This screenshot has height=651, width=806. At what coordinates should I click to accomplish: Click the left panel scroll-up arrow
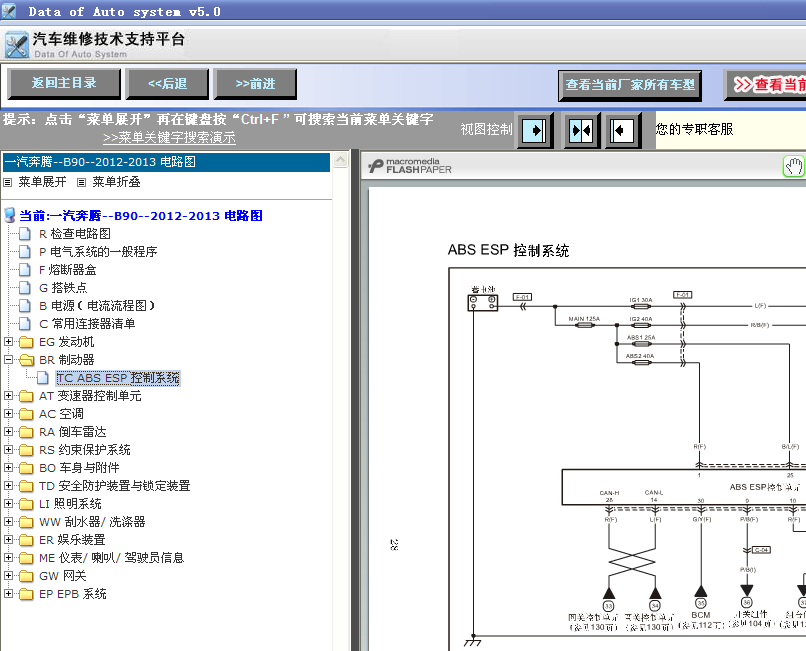(x=340, y=160)
